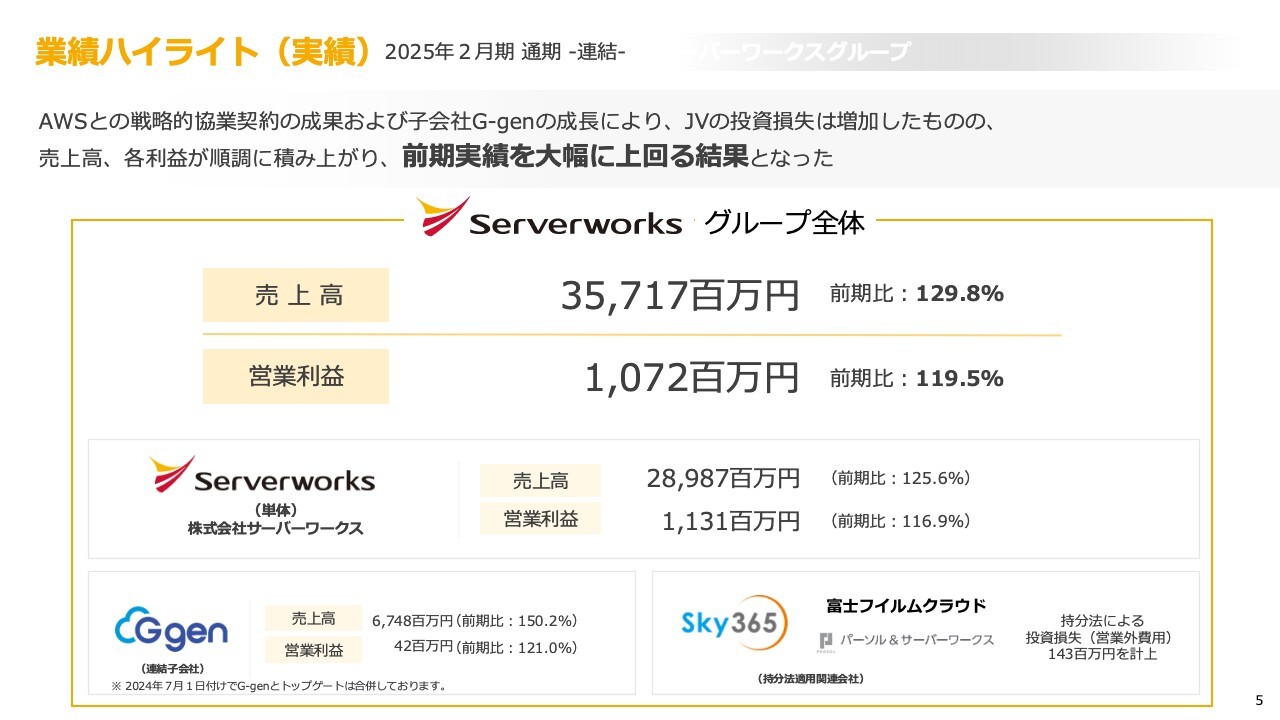Click the Serverworks group logo at top
1280x720 pixels.
point(549,216)
